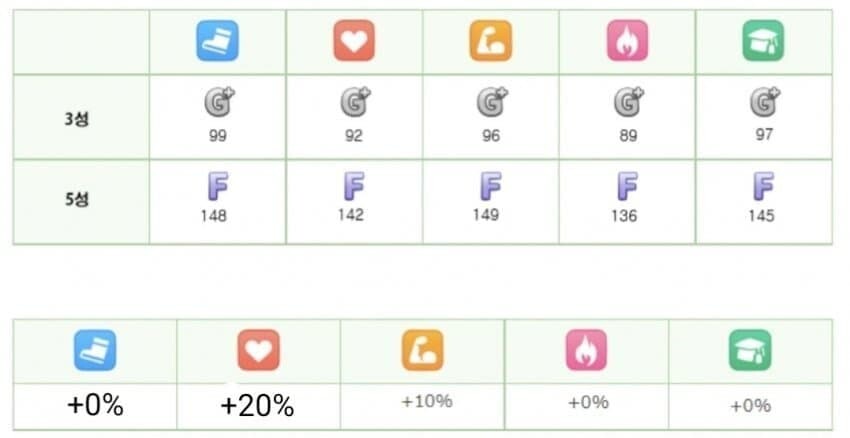Image resolution: width=850 pixels, height=438 pixels.
Task: Click the F rank badge above 145
Action: (x=764, y=187)
